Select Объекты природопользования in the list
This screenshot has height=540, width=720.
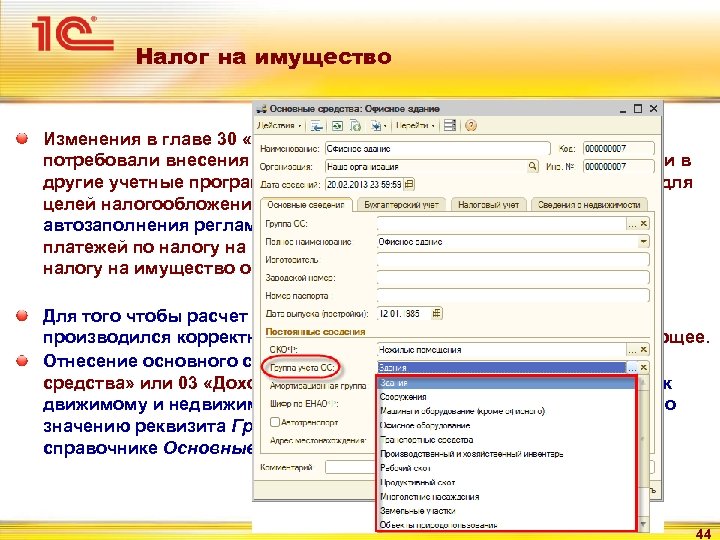click(x=507, y=524)
